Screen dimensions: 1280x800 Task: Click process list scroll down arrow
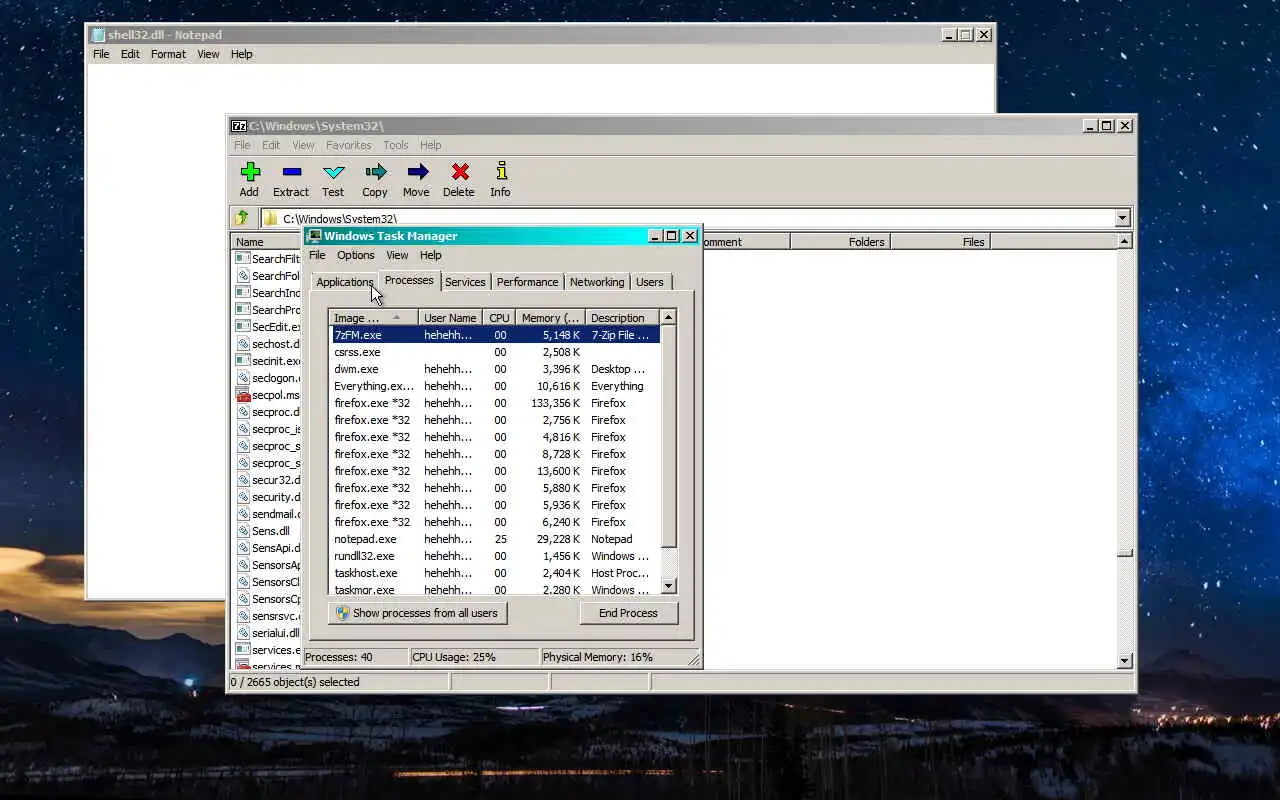pos(669,585)
